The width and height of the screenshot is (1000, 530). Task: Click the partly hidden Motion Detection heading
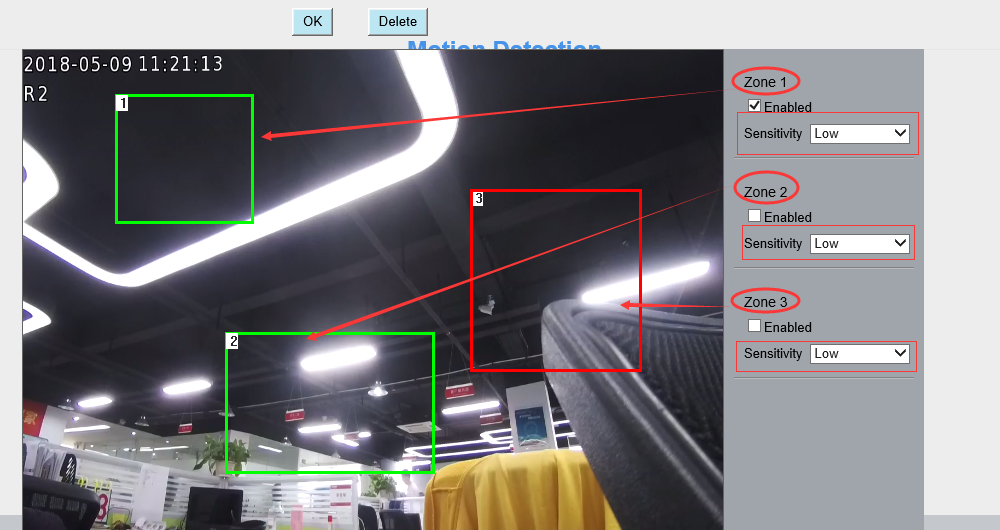click(x=504, y=45)
